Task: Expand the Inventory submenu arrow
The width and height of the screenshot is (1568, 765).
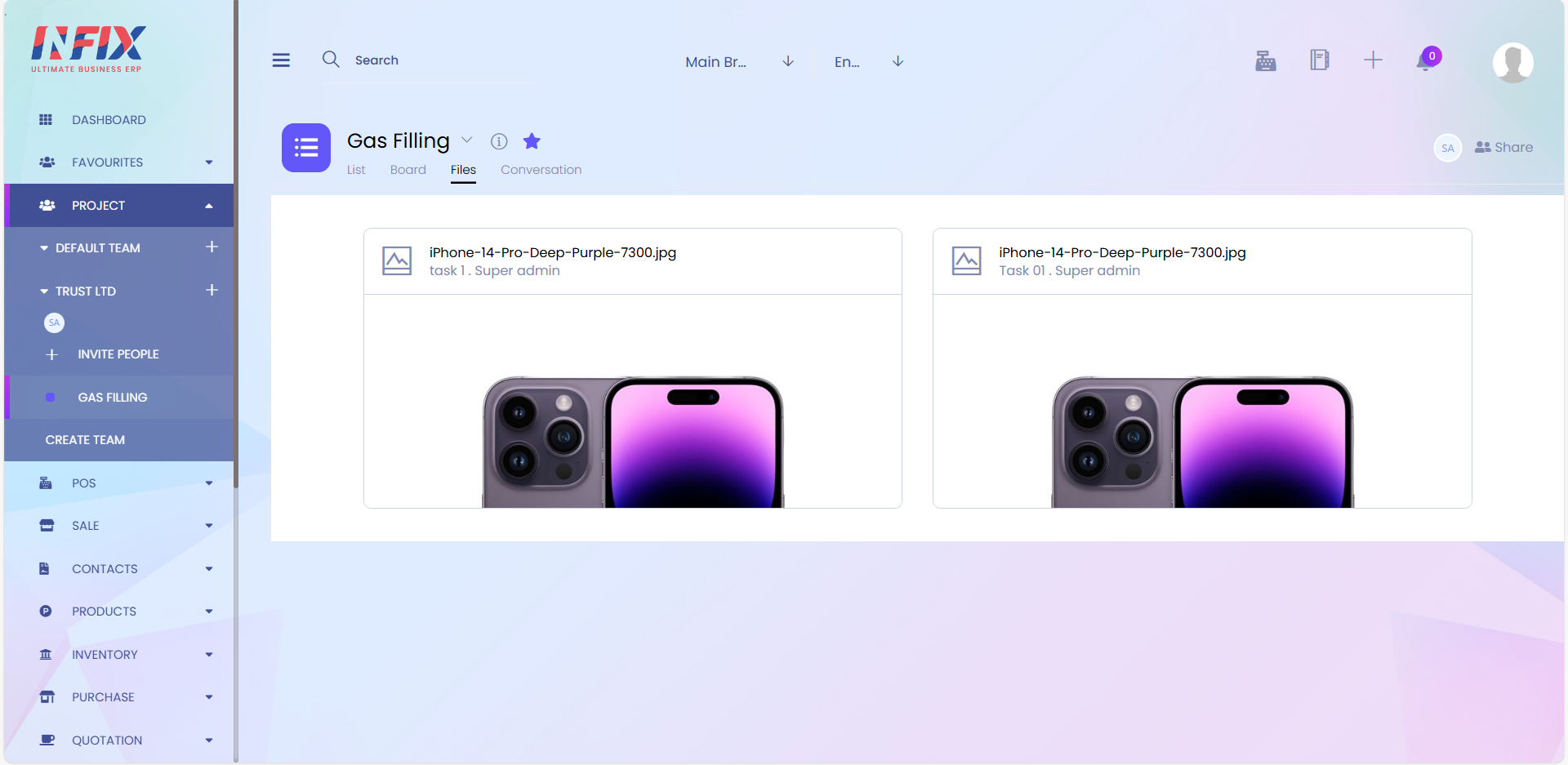Action: tap(209, 655)
